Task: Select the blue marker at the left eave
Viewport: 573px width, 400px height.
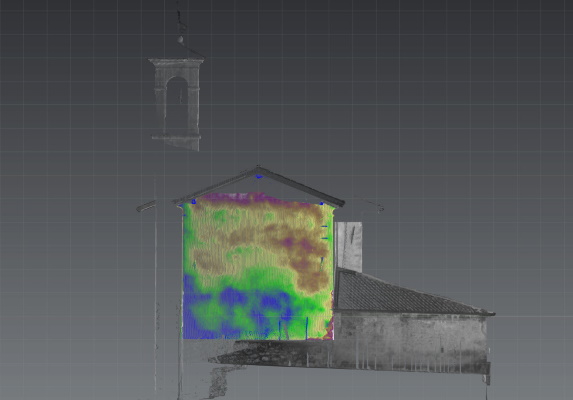Action: point(194,201)
